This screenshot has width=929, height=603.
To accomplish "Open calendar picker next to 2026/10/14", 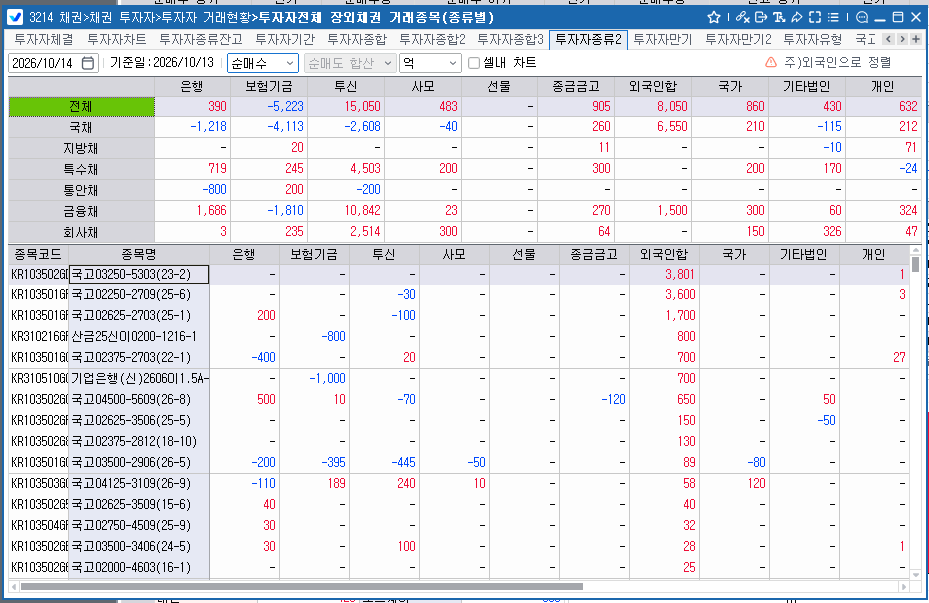I will point(88,63).
